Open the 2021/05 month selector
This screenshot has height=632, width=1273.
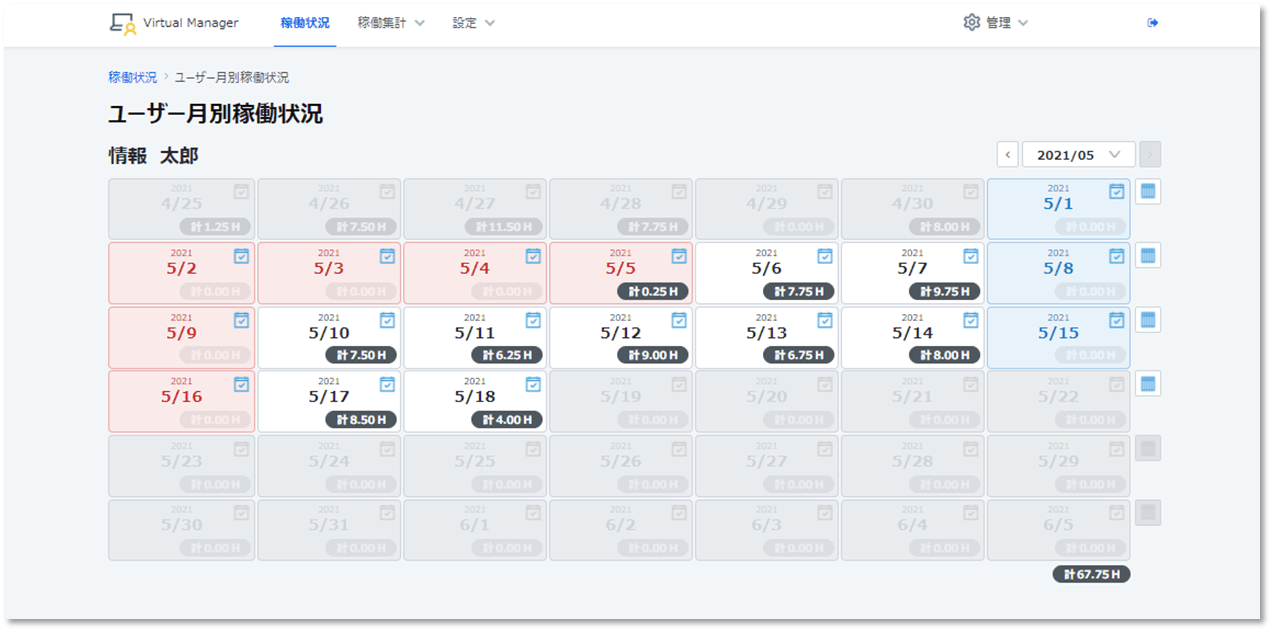[x=1078, y=155]
